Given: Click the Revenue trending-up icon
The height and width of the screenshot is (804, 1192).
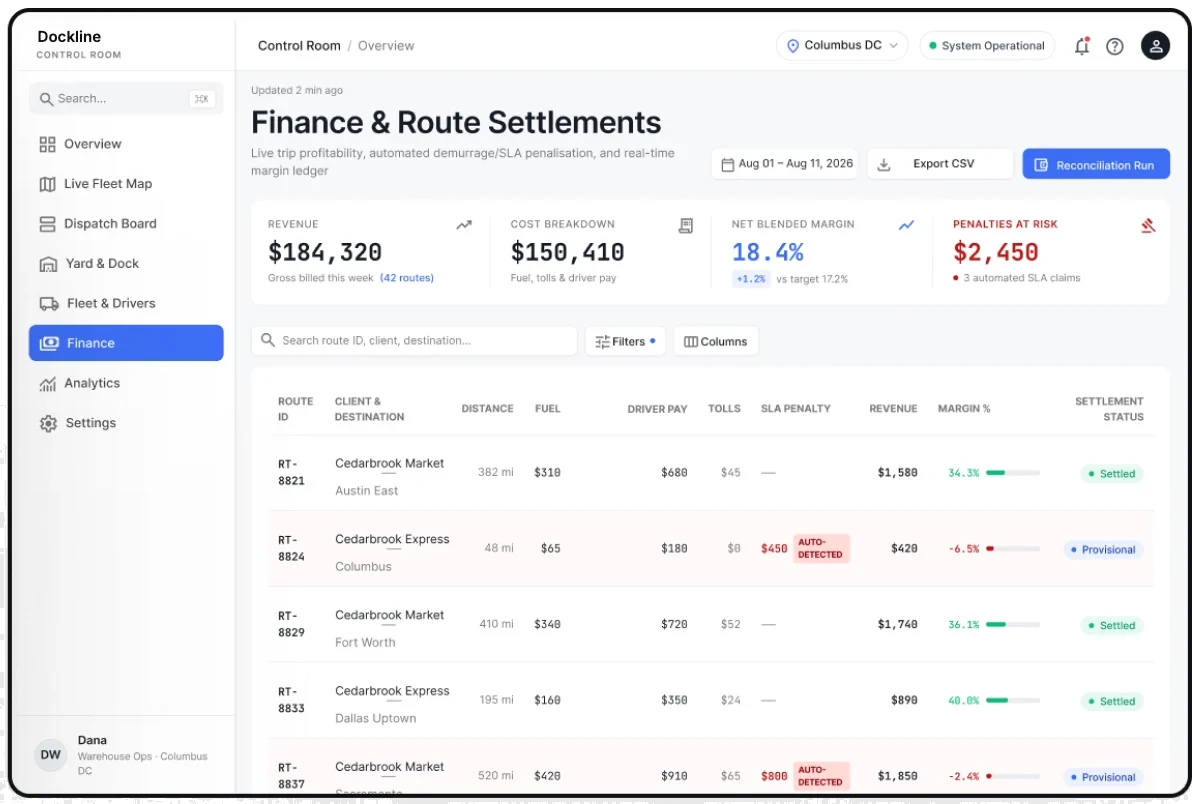Looking at the screenshot, I should (464, 225).
